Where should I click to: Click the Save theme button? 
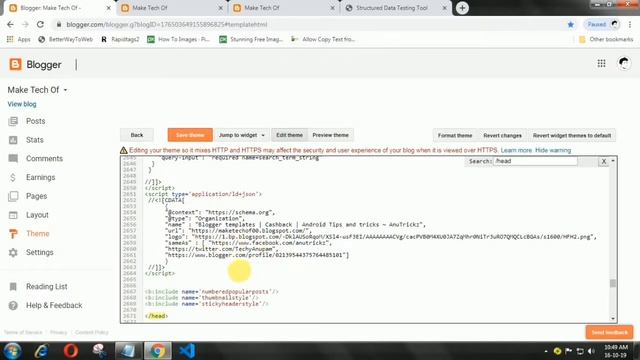click(x=190, y=135)
